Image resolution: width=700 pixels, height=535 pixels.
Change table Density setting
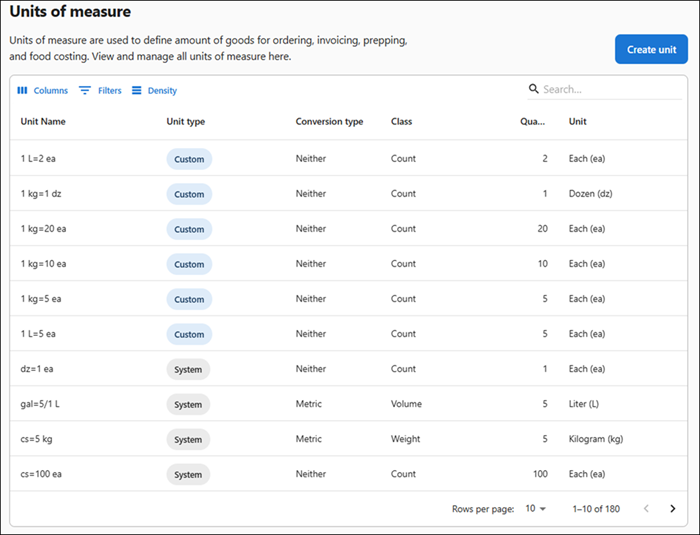154,91
